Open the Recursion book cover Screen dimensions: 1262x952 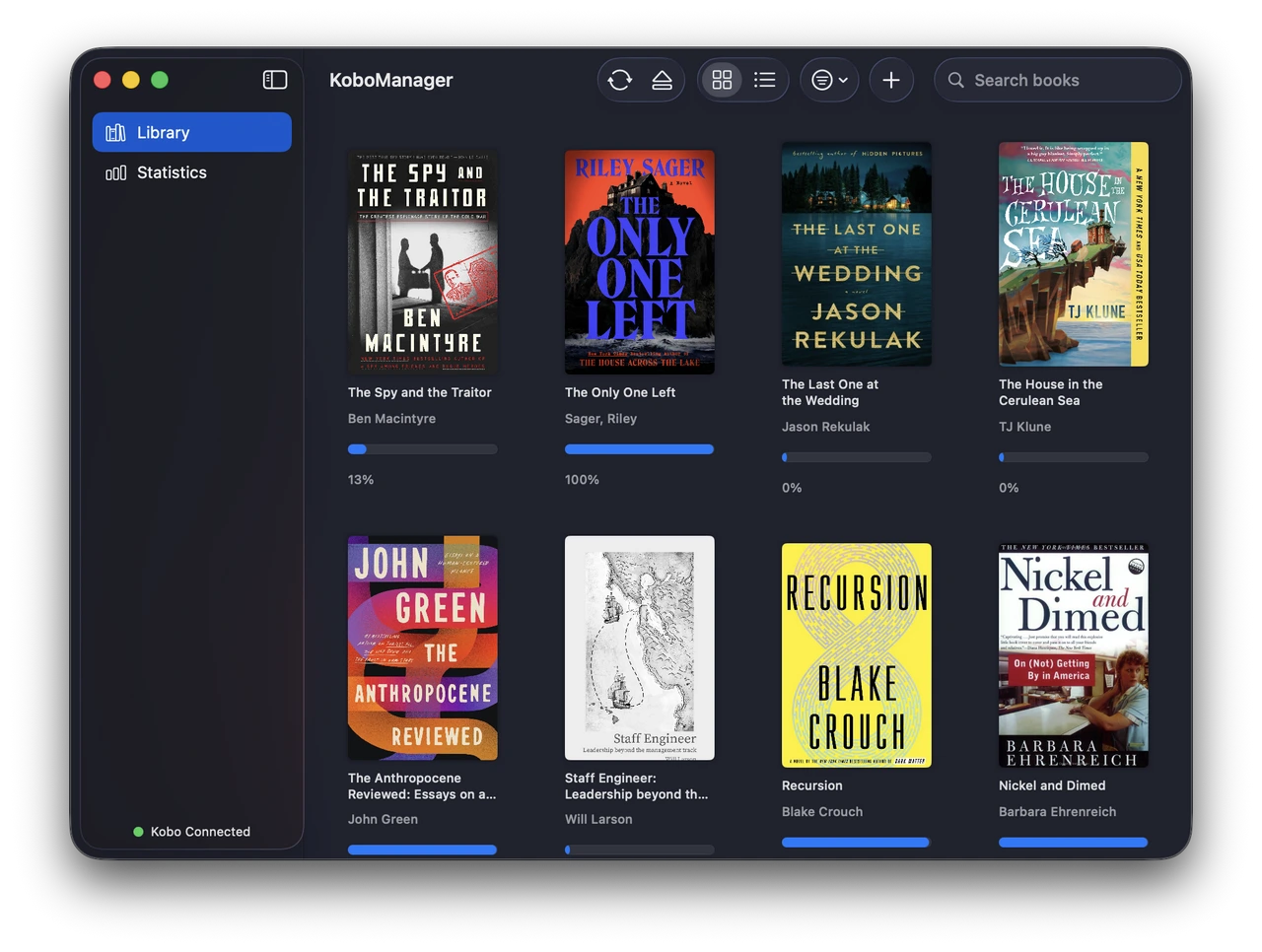click(x=857, y=655)
